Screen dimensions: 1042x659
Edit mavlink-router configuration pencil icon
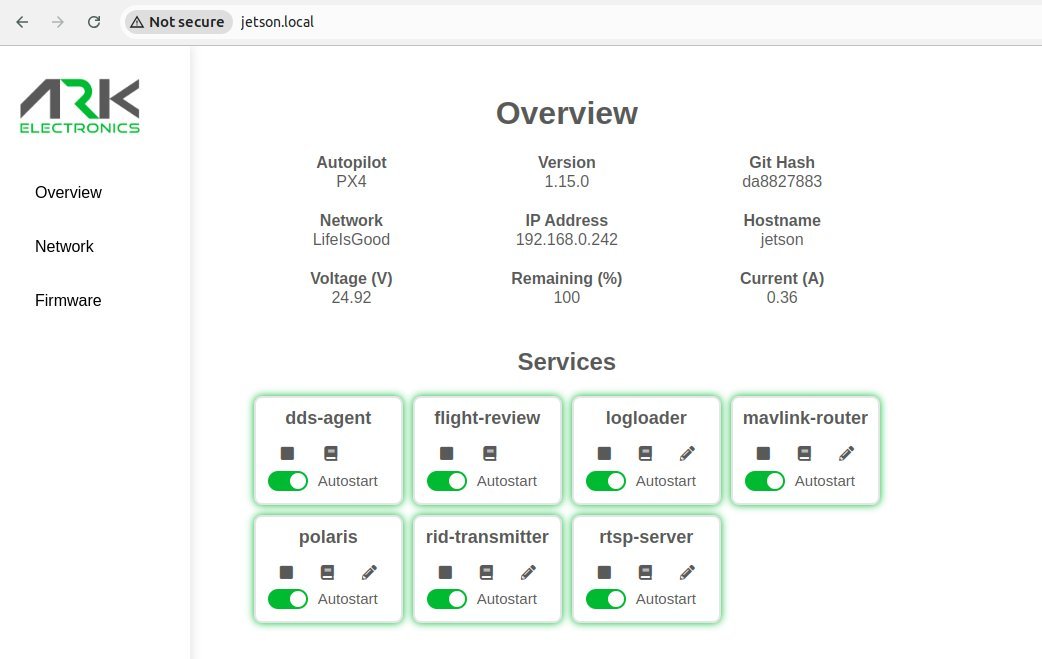(x=846, y=453)
